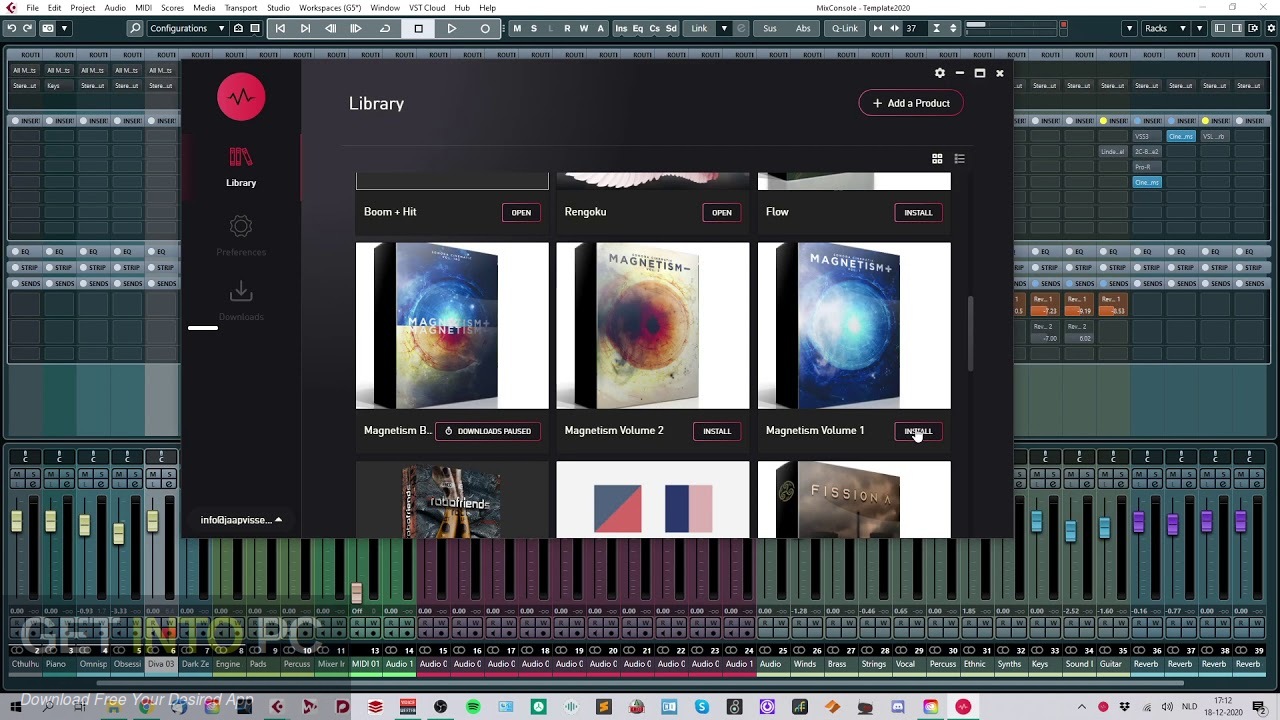Open Preferences in the sidebar
This screenshot has width=1280, height=720.
click(x=241, y=236)
